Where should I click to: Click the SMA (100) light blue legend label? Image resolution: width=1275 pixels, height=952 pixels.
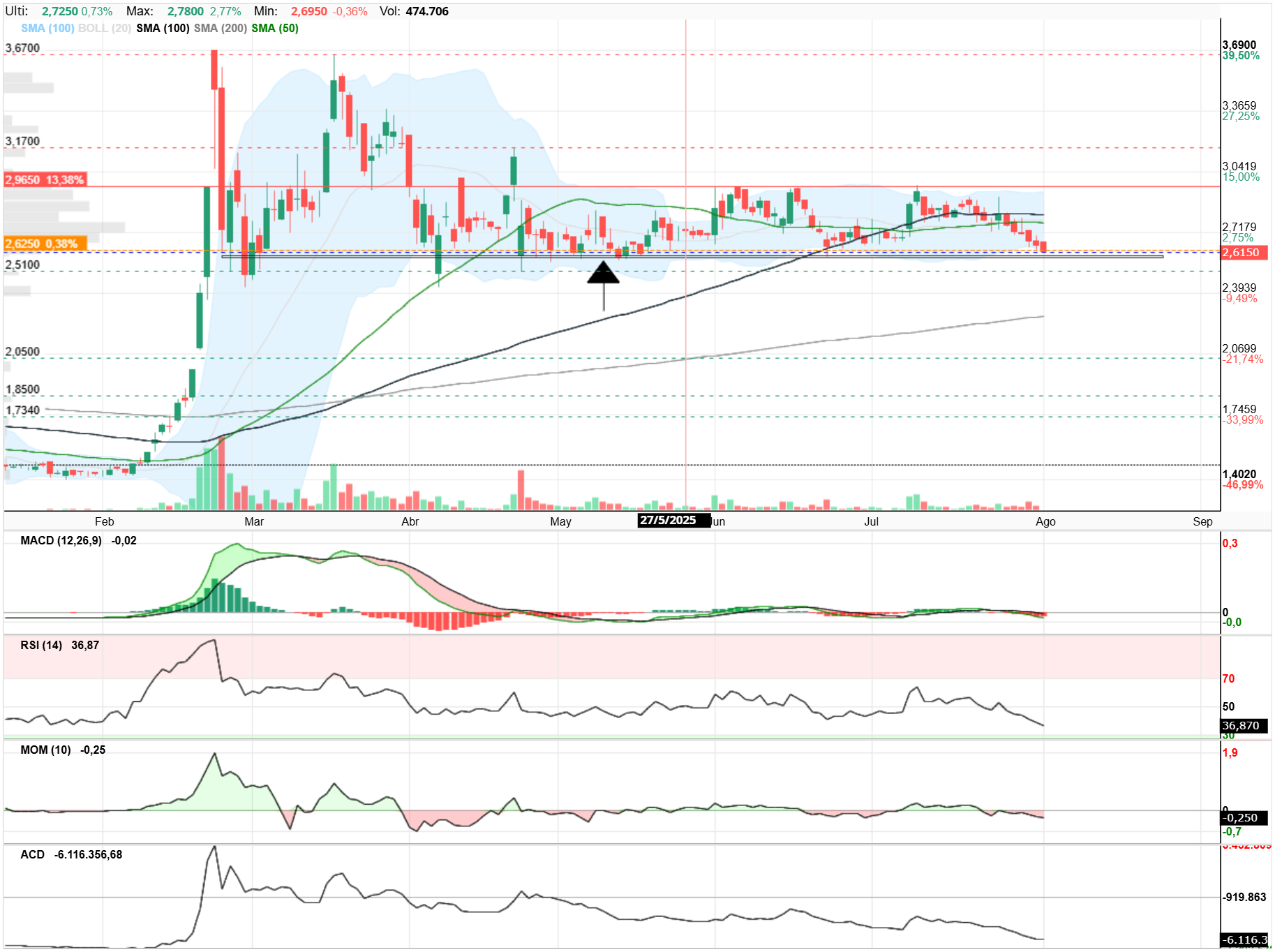[x=47, y=28]
